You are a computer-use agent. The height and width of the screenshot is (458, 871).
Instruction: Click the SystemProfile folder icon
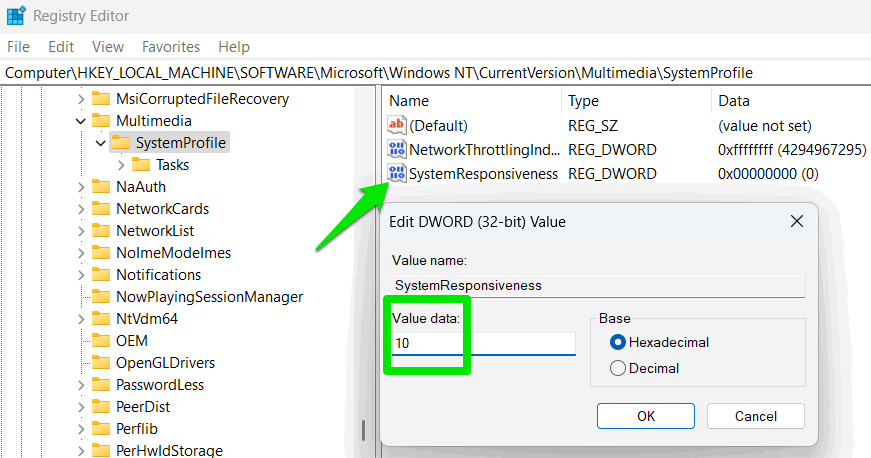121,143
